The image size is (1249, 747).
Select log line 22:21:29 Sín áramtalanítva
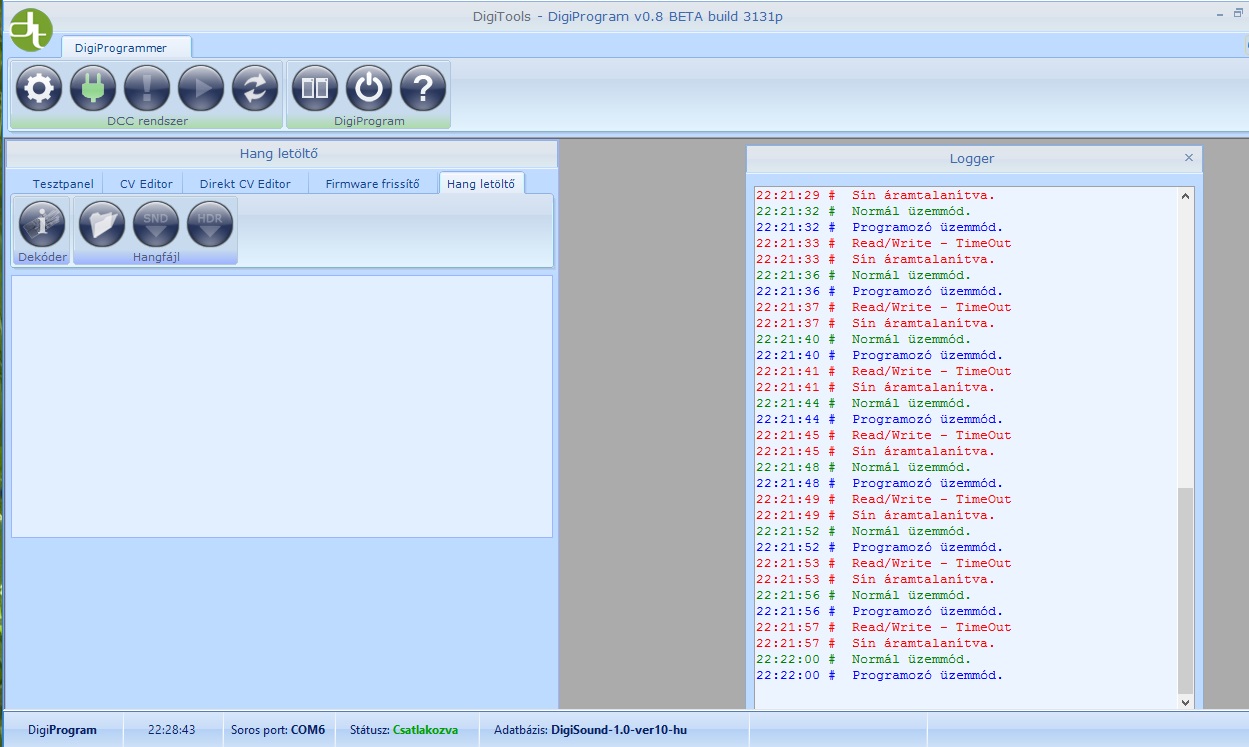(875, 195)
